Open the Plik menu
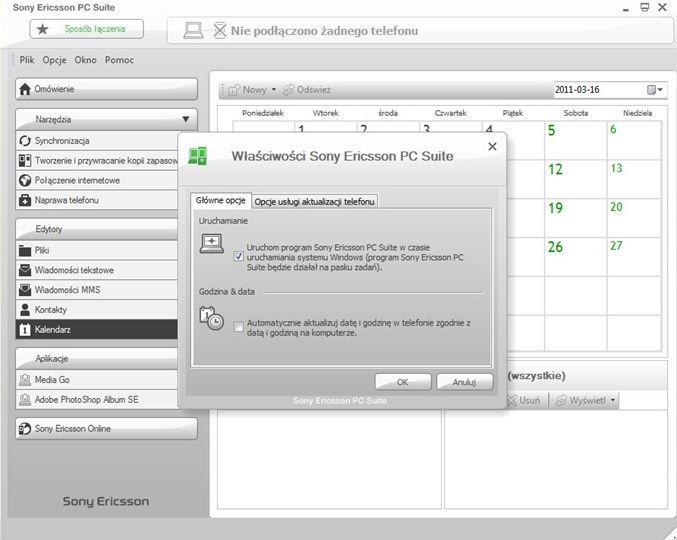Screen dimensions: 677x540 [x=27, y=60]
